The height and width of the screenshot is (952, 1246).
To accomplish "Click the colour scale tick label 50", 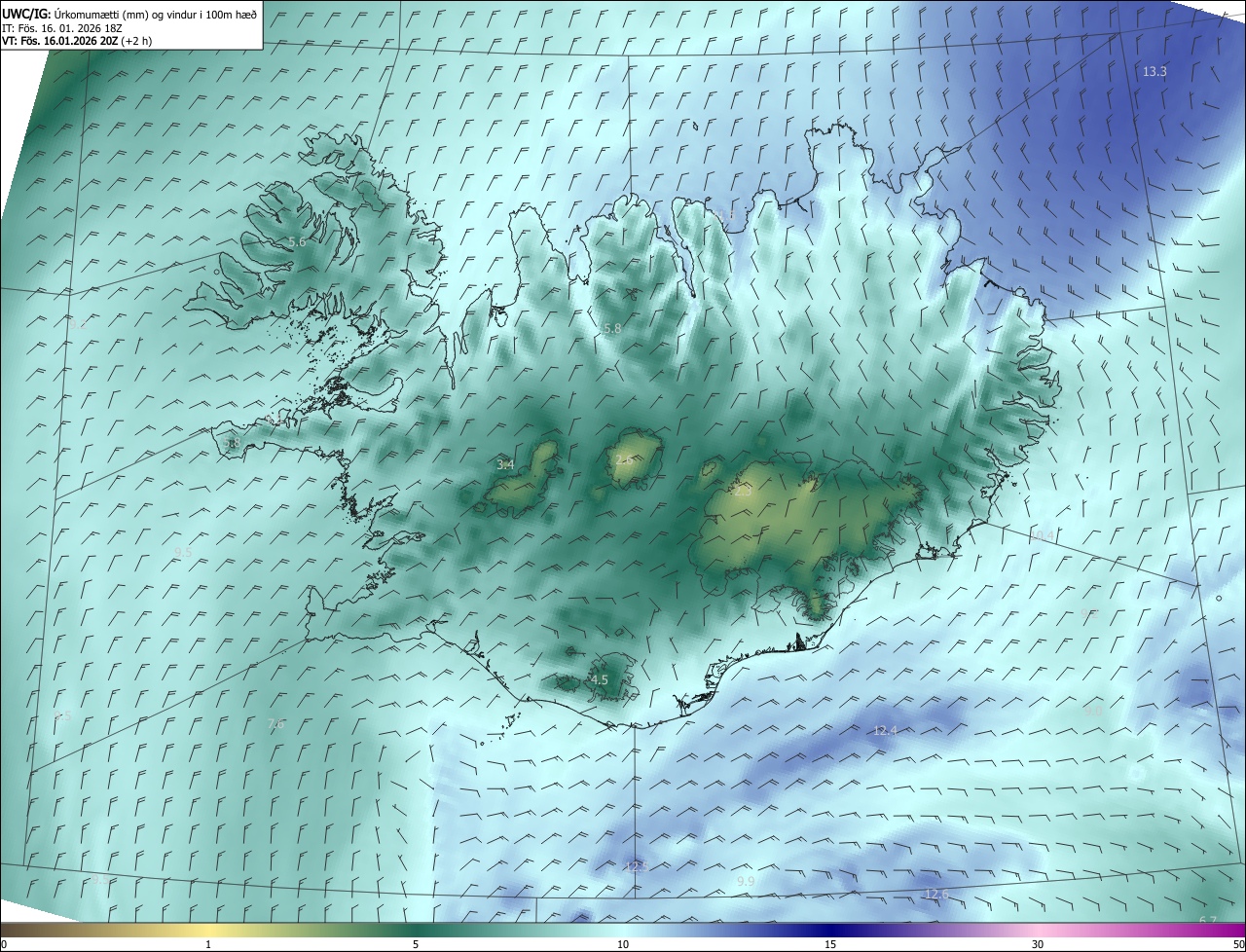I will click(1238, 944).
